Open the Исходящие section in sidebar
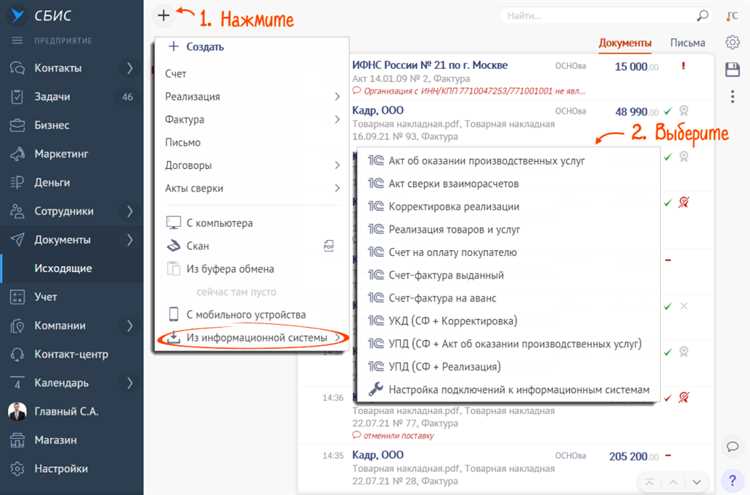750x495 pixels. pyautogui.click(x=63, y=268)
